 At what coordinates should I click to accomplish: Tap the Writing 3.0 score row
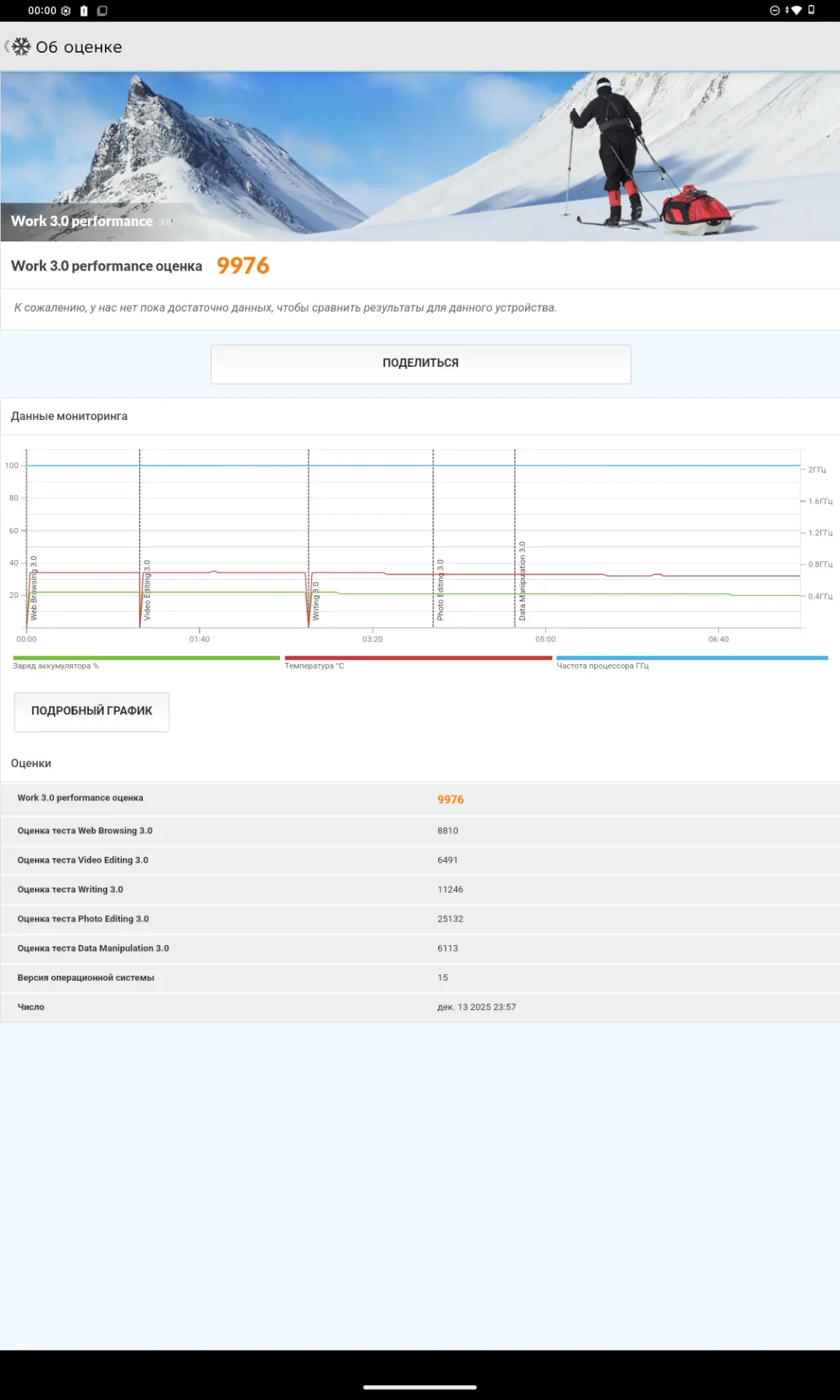click(x=420, y=890)
